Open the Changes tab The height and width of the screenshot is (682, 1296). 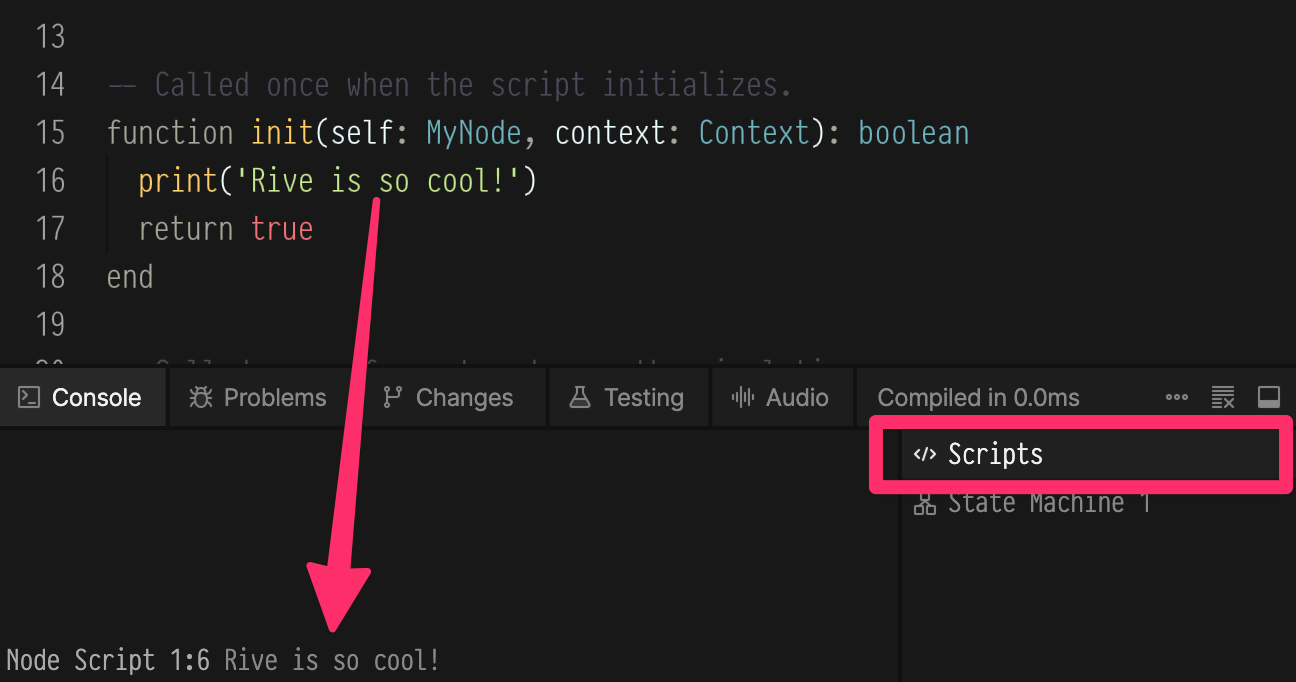click(448, 397)
